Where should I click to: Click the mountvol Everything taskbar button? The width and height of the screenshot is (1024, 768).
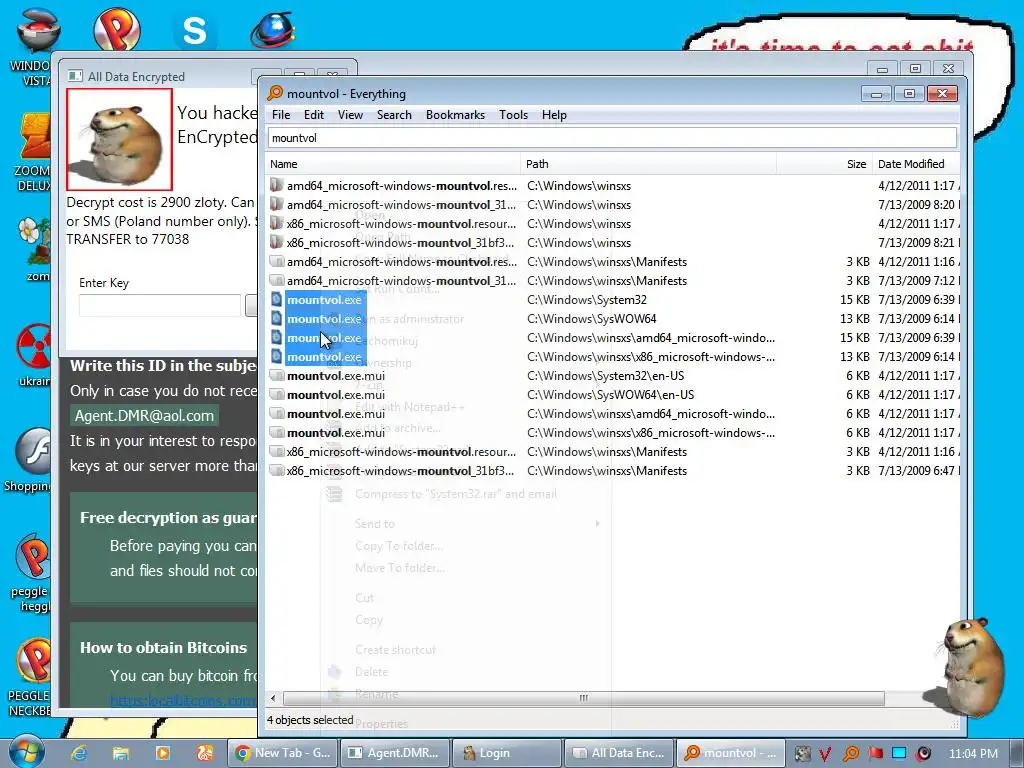pos(729,753)
